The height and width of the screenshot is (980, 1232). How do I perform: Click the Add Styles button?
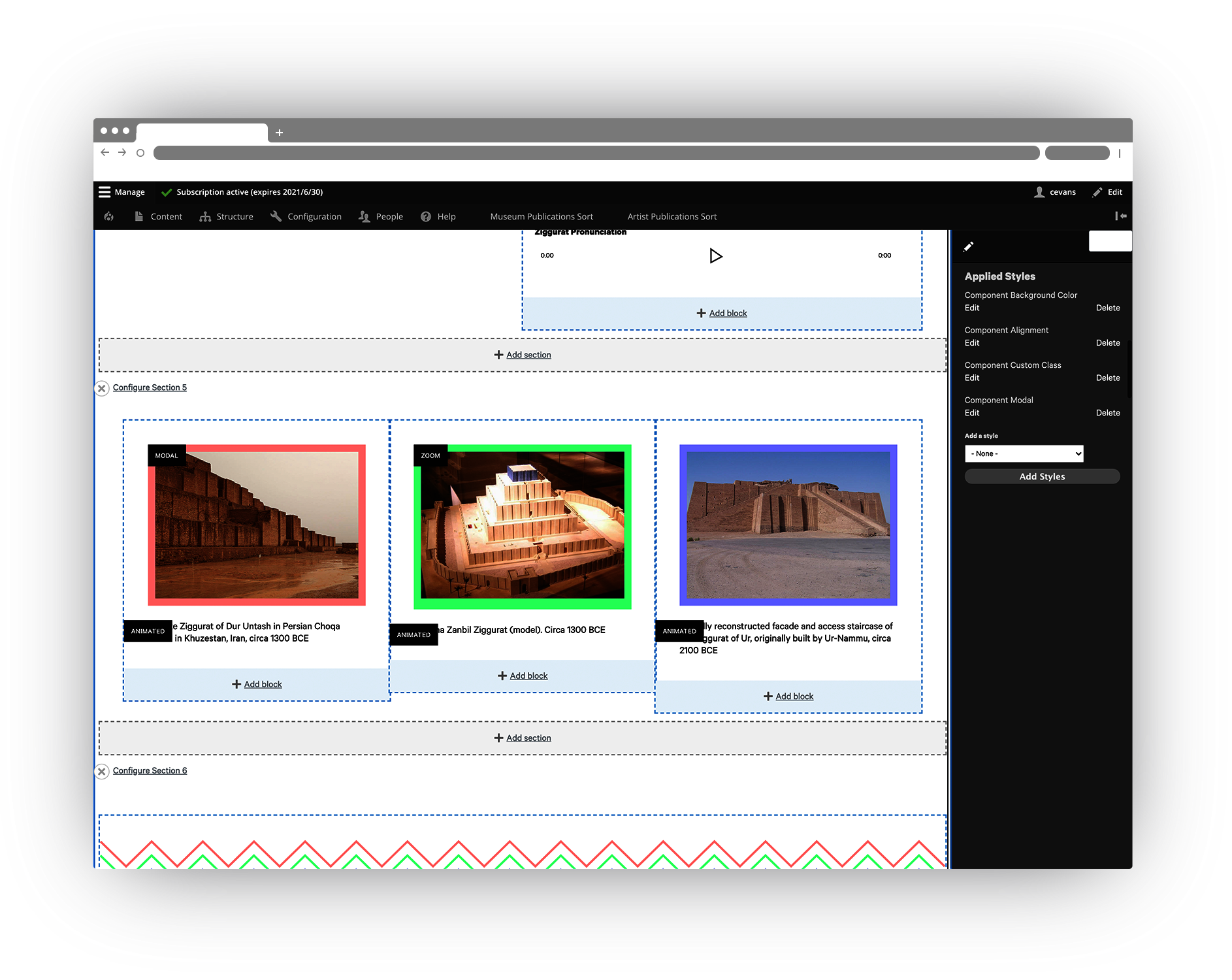(1042, 477)
